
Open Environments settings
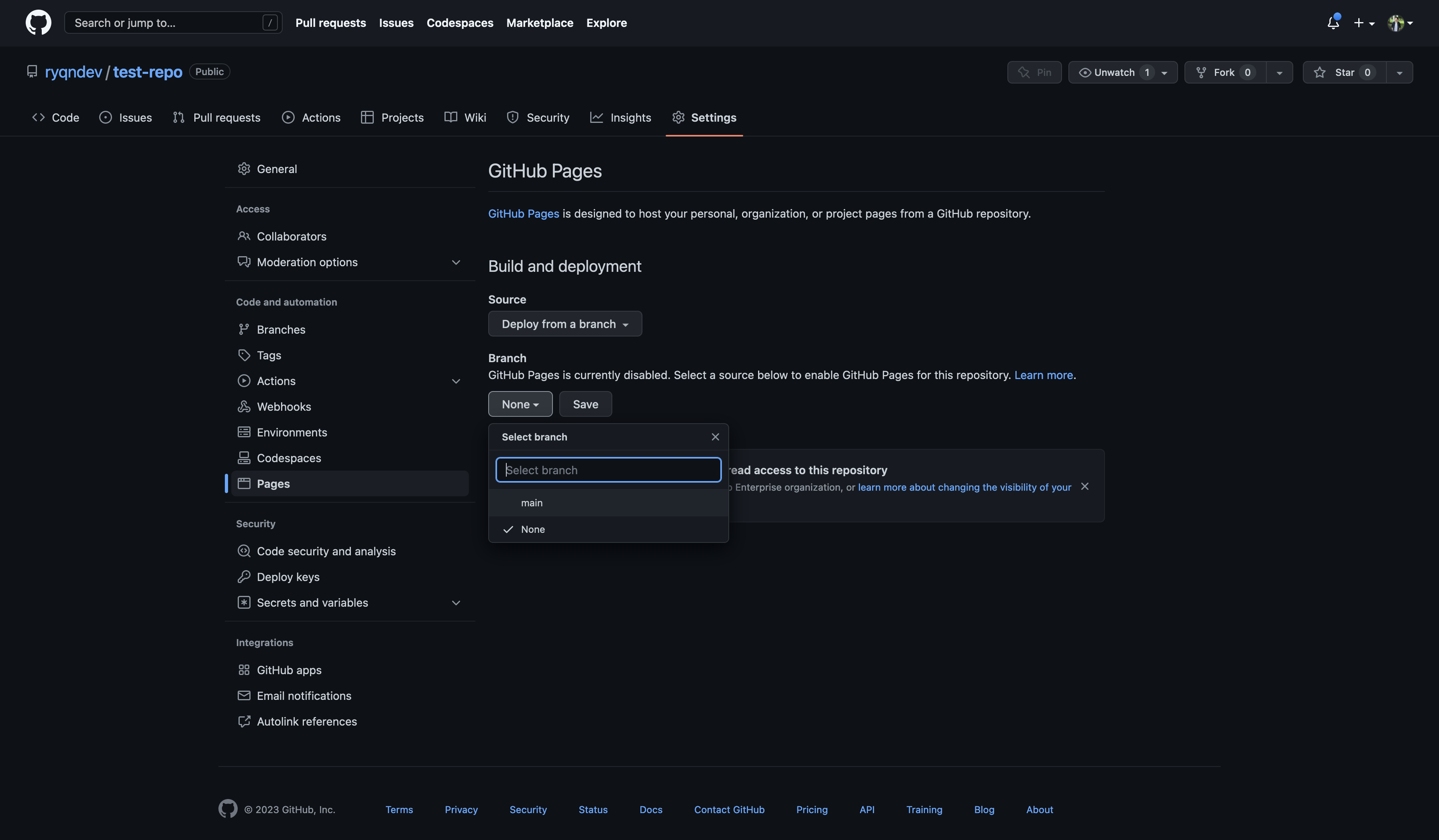pos(349,432)
